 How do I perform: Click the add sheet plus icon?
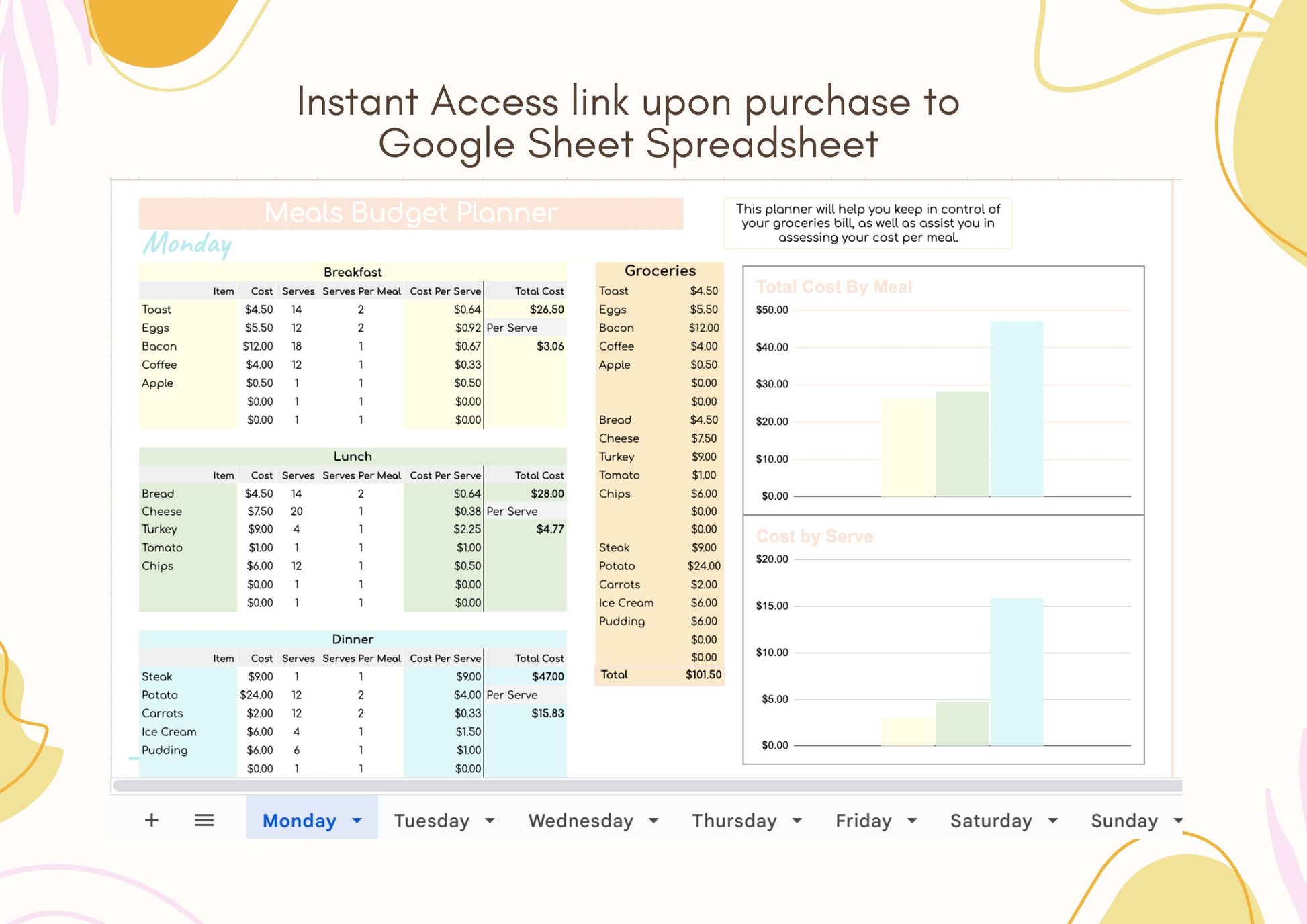tap(152, 820)
